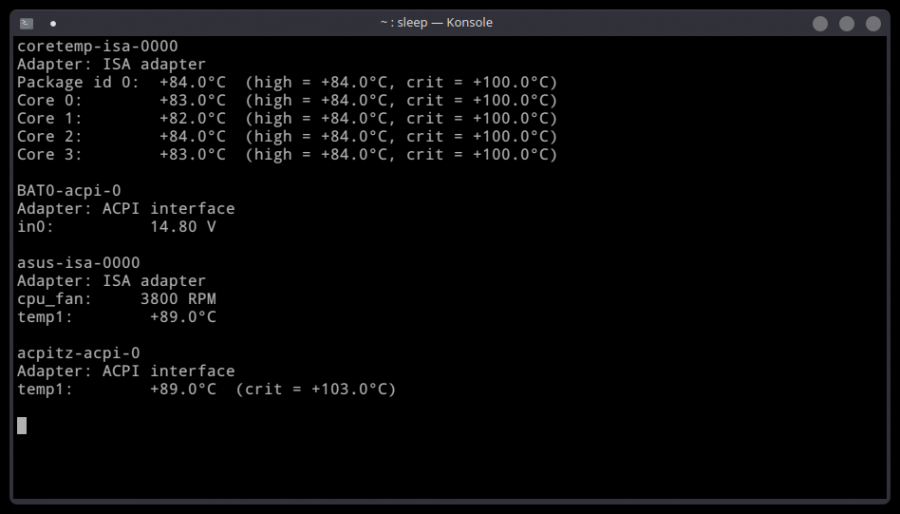This screenshot has width=900, height=514.
Task: Click the terminal cursor block
Action: [x=22, y=425]
